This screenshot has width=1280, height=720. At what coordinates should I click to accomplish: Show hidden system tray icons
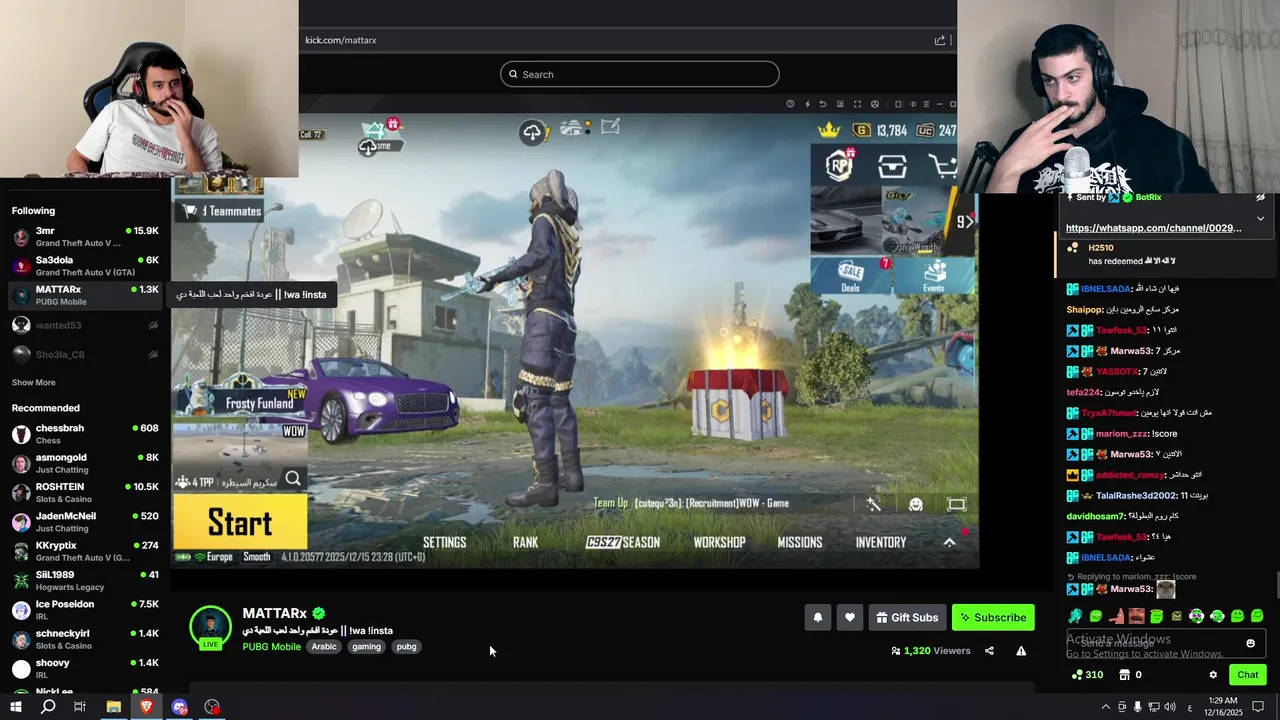click(1105, 707)
